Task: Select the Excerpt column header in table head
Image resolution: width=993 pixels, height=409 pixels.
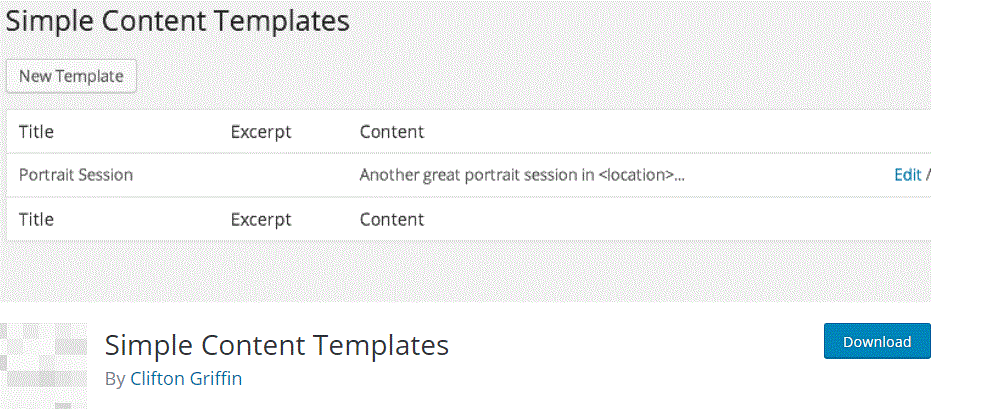Action: click(261, 132)
